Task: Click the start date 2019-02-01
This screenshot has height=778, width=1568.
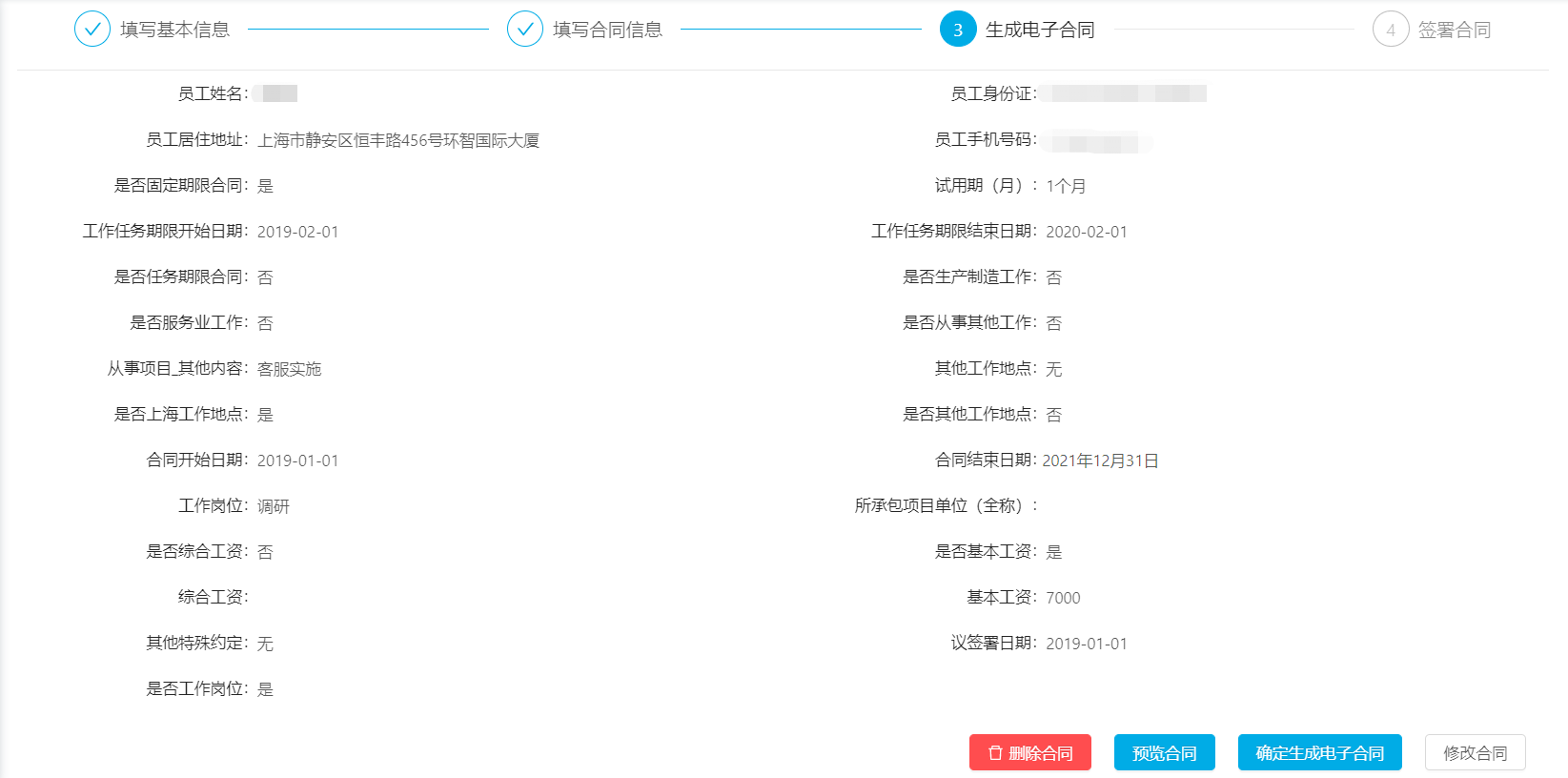Action: coord(298,232)
